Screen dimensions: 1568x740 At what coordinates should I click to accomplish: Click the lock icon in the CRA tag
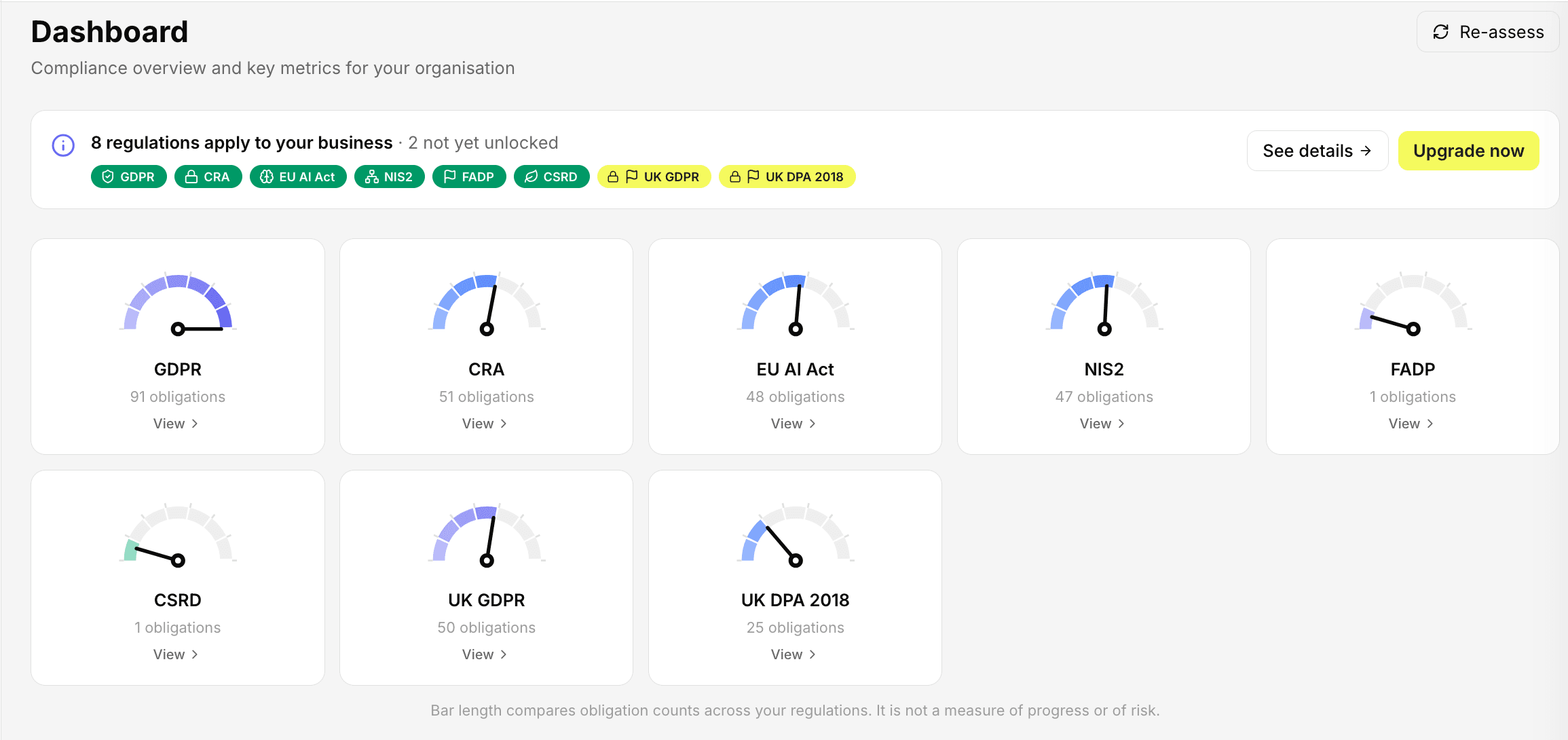191,177
